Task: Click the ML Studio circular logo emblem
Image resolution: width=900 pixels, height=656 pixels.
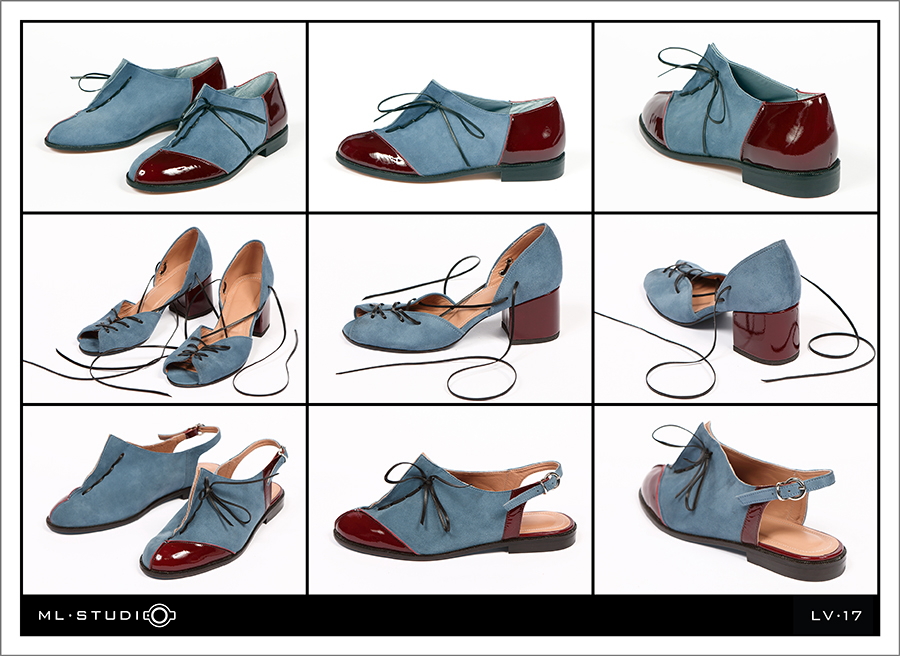Action: pyautogui.click(x=160, y=616)
